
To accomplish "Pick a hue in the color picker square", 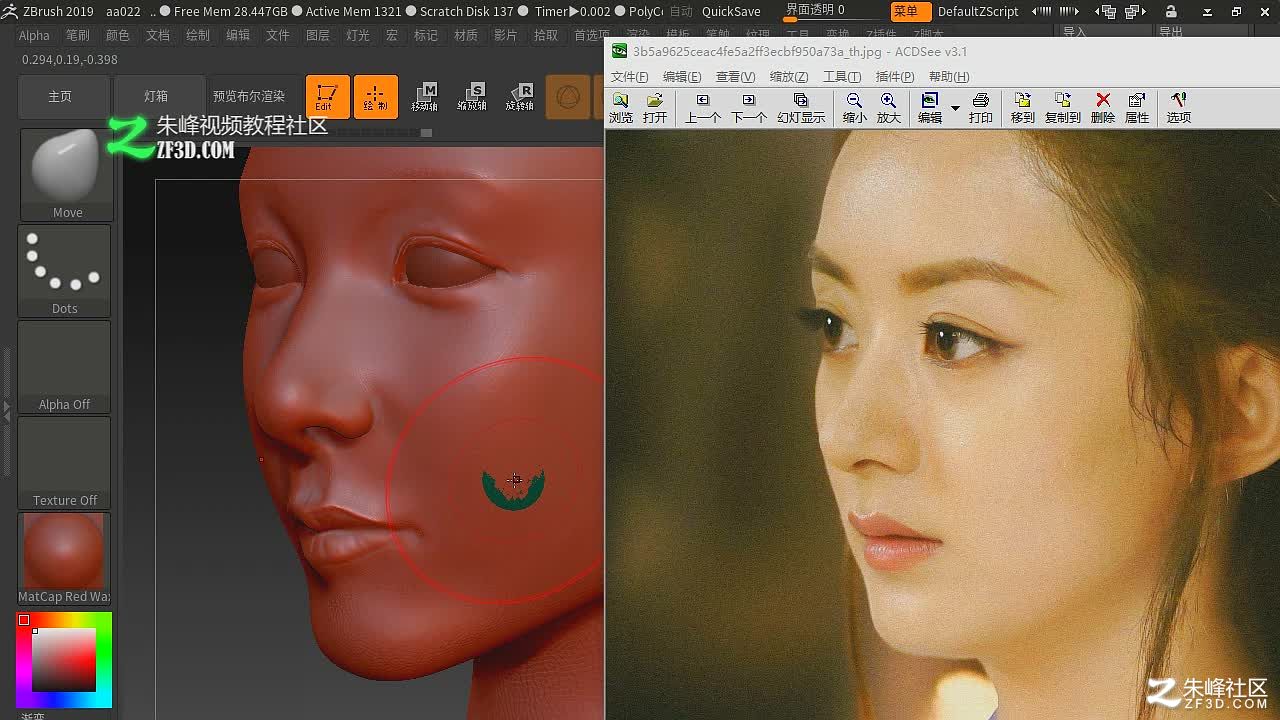I will [64, 660].
